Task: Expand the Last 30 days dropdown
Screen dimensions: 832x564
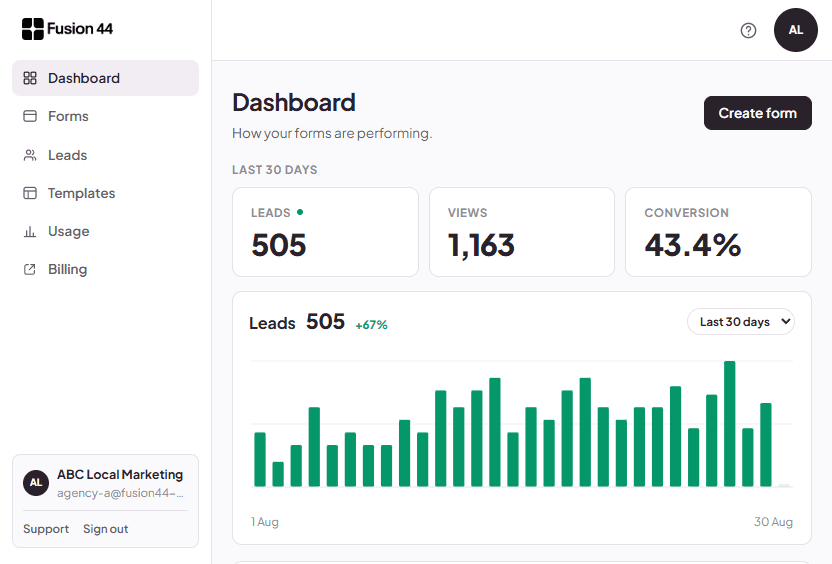Action: [741, 322]
